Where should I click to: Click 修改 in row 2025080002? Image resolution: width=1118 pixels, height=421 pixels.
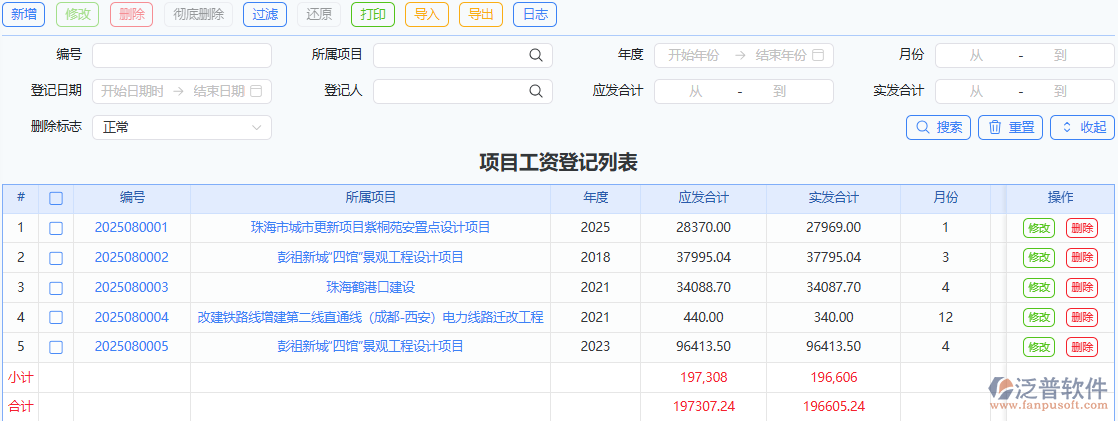click(x=1039, y=258)
